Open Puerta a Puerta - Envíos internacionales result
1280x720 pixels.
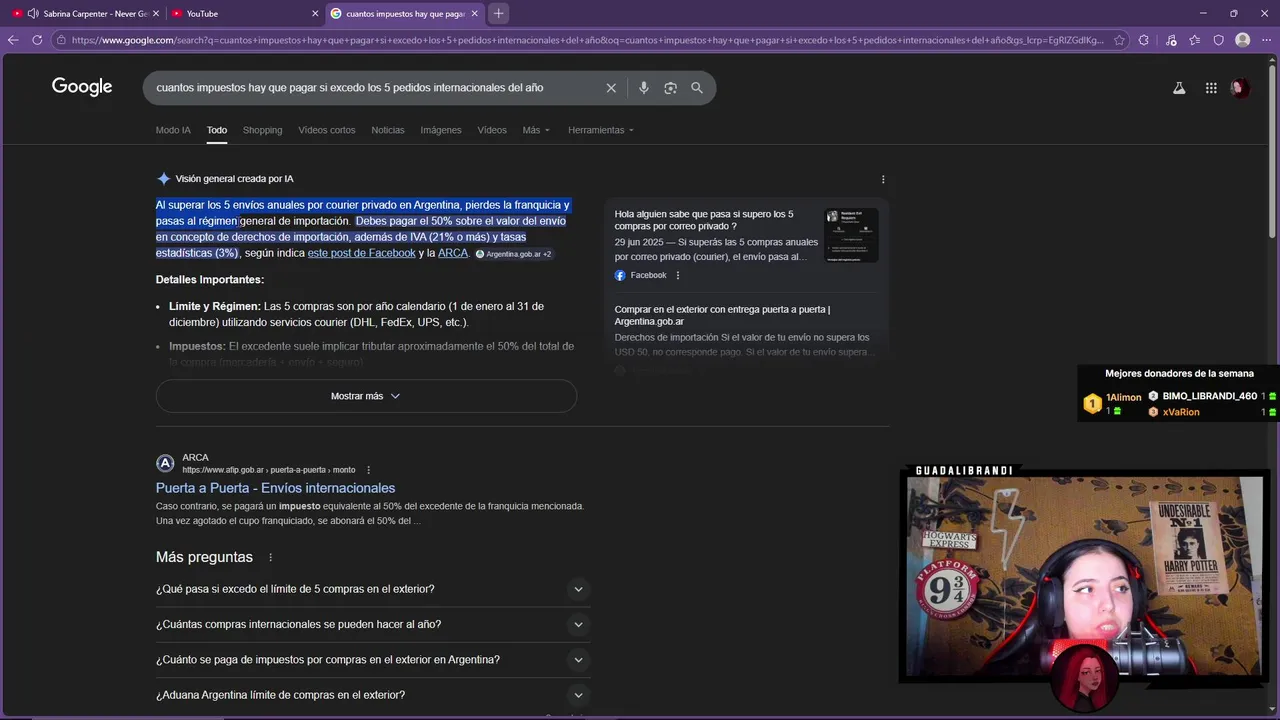275,488
